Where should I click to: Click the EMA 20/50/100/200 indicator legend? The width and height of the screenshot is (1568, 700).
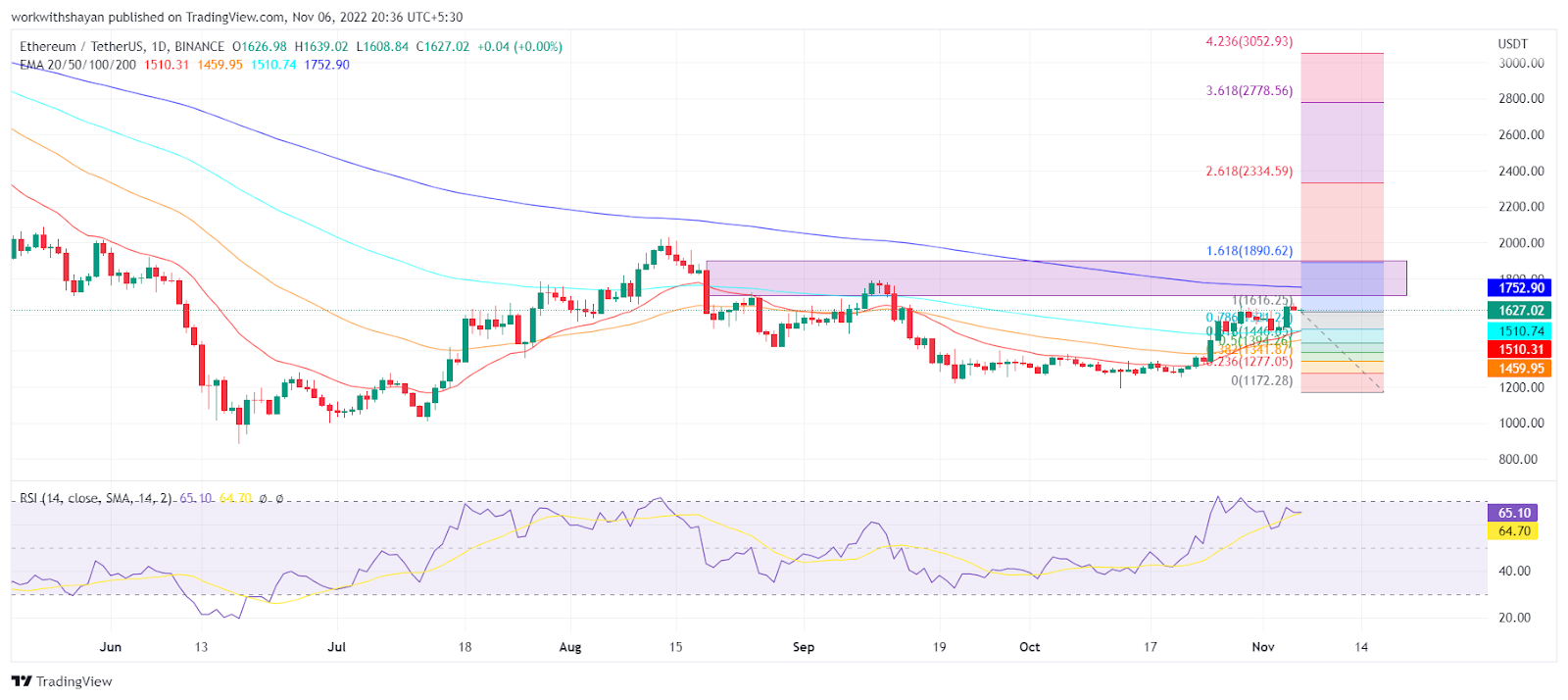coord(78,65)
